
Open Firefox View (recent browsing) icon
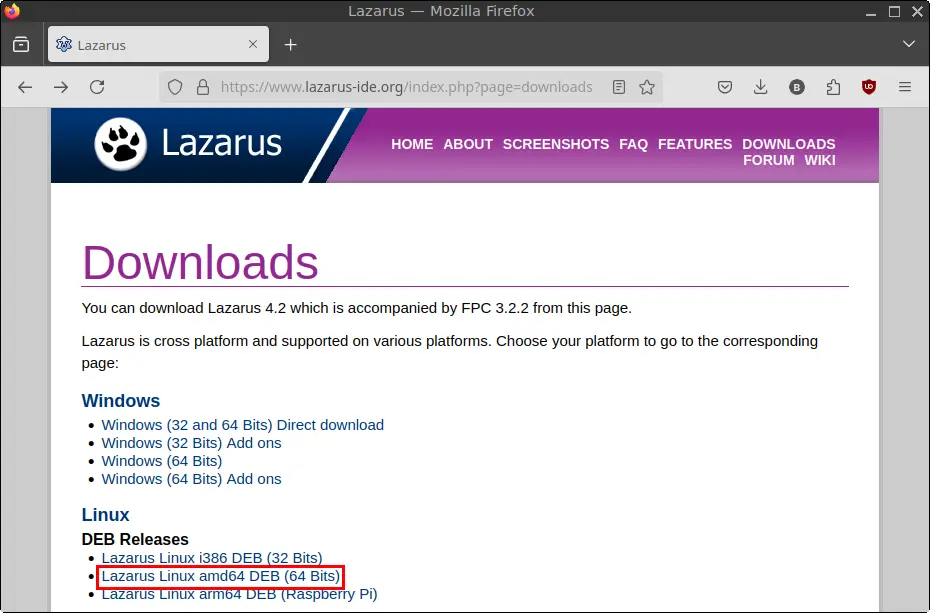click(21, 44)
